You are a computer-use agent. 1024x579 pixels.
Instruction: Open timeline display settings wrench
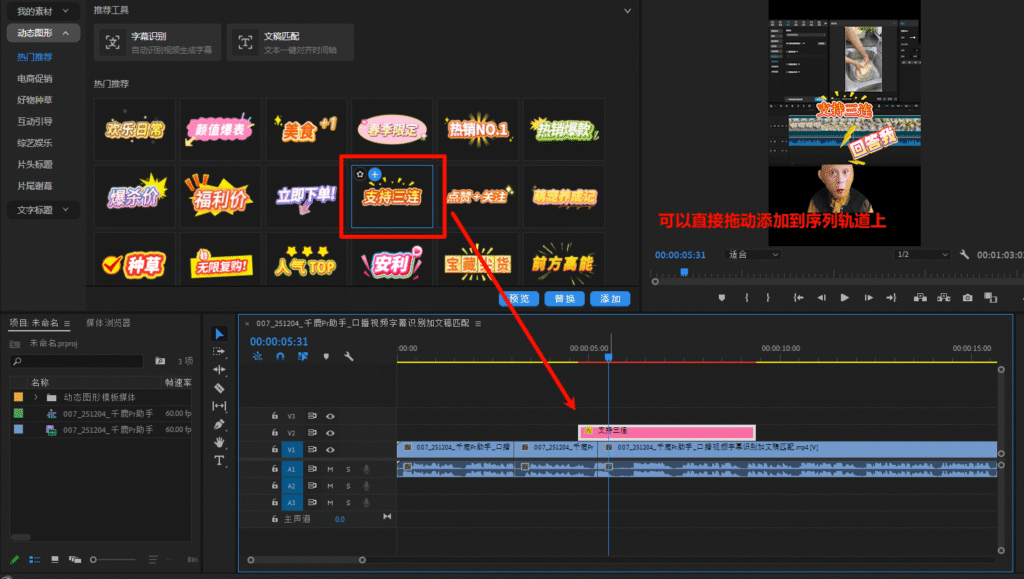[348, 356]
